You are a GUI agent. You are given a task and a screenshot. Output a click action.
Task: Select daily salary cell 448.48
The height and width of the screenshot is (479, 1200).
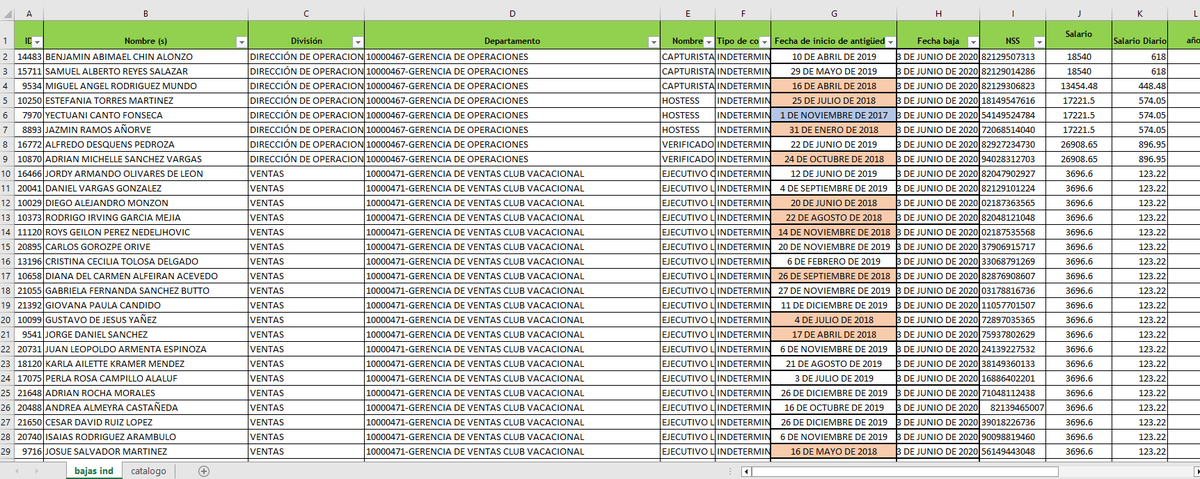pos(1141,87)
